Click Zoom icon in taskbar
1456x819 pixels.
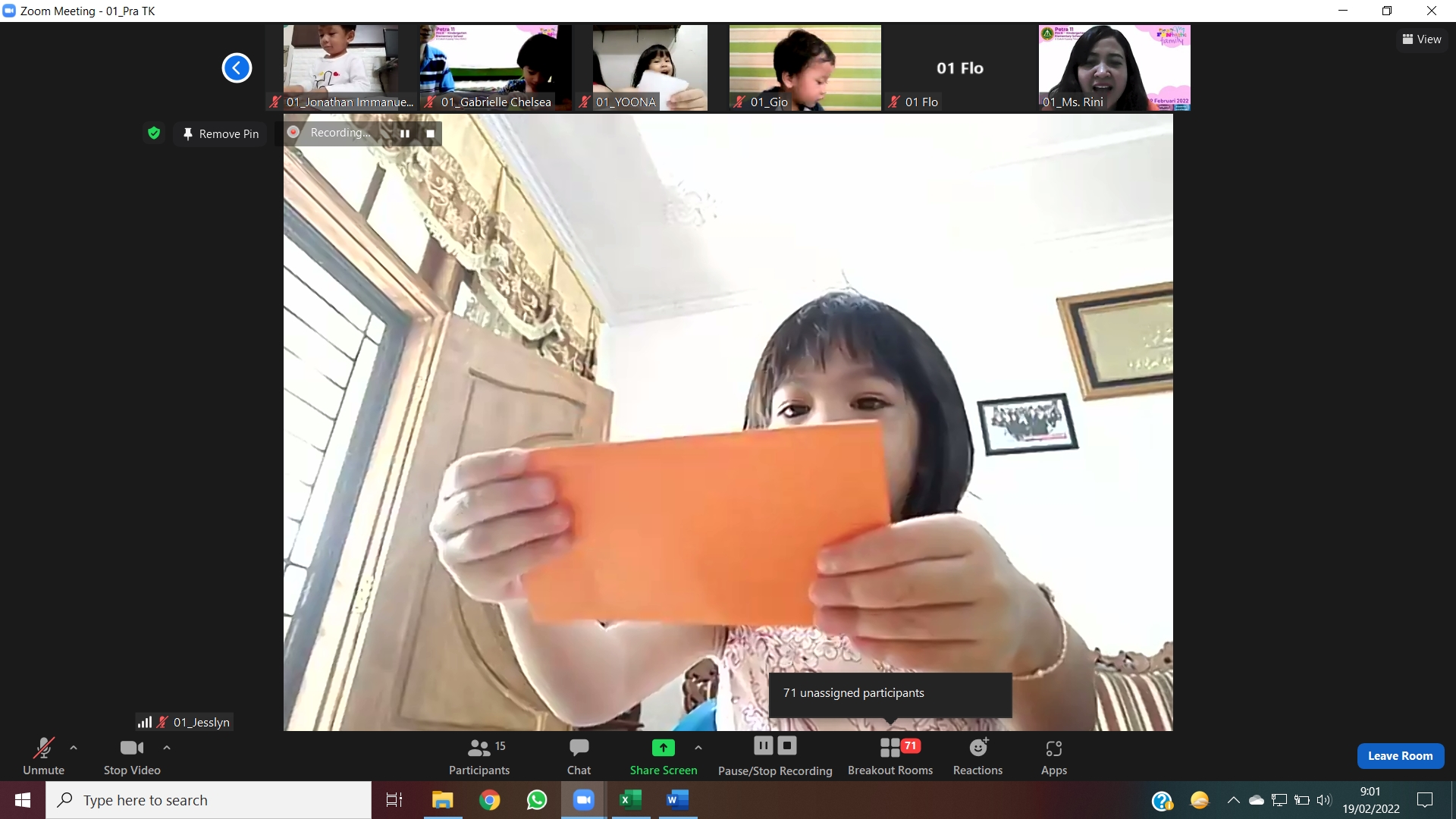tap(583, 800)
